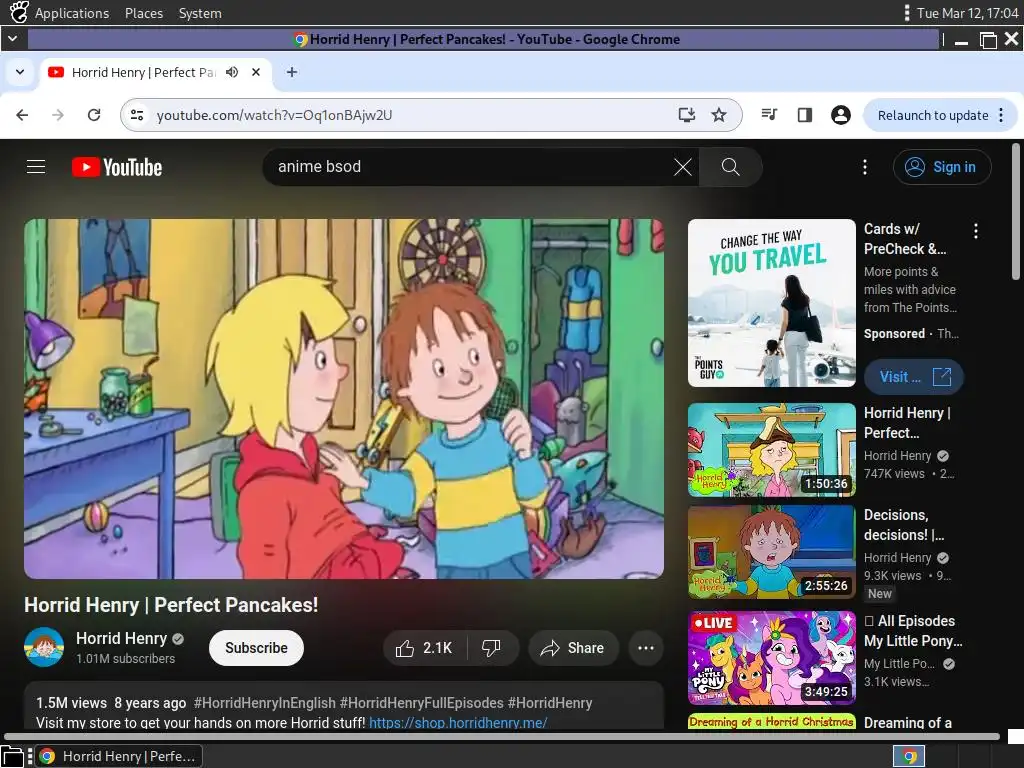Open YouTube settings three-dot menu beside Sign in

click(x=865, y=167)
